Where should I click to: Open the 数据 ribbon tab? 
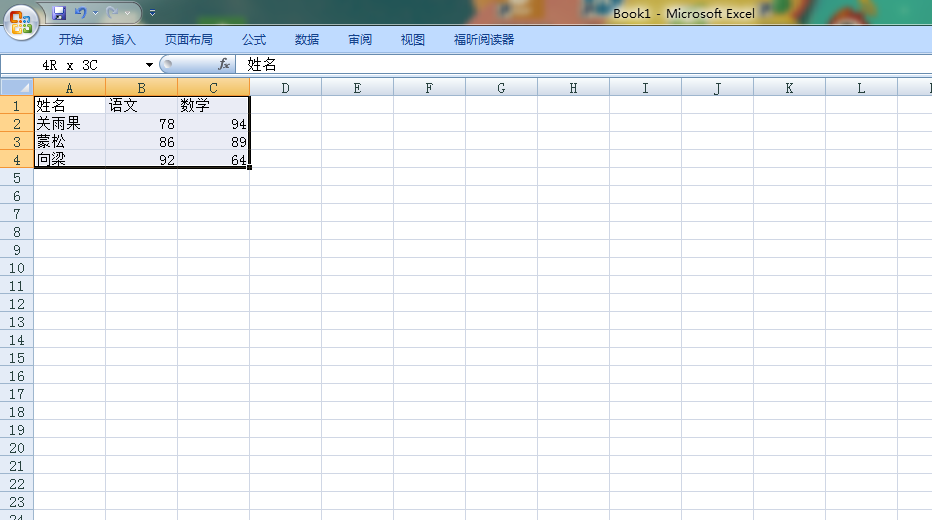pyautogui.click(x=307, y=40)
